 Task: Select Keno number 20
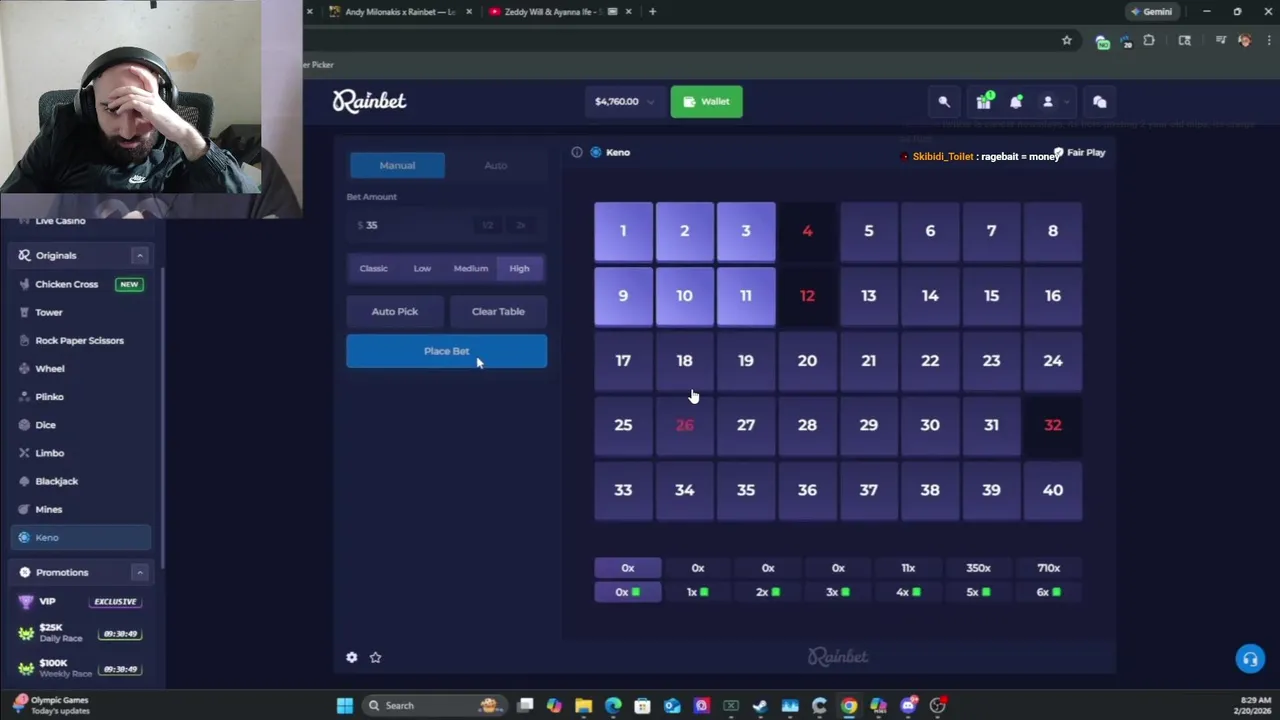pyautogui.click(x=807, y=361)
